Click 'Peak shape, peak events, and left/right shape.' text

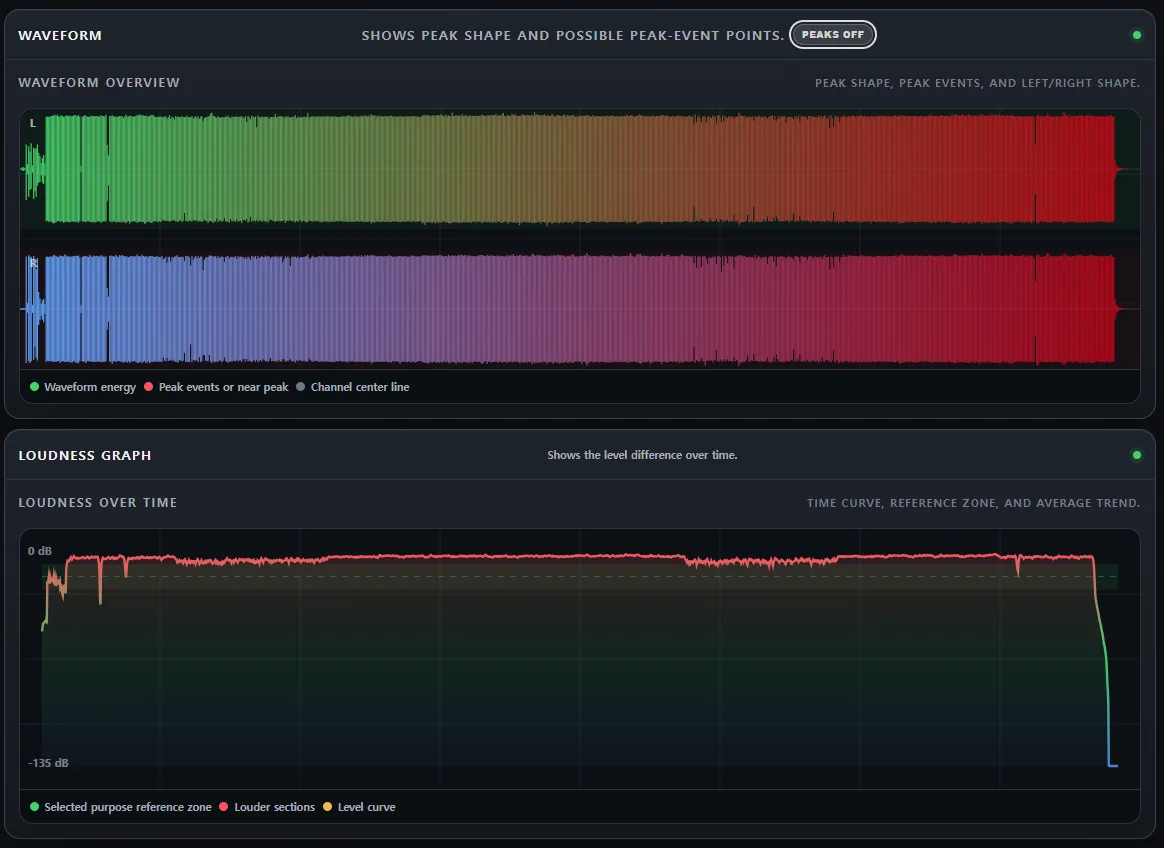pos(977,83)
